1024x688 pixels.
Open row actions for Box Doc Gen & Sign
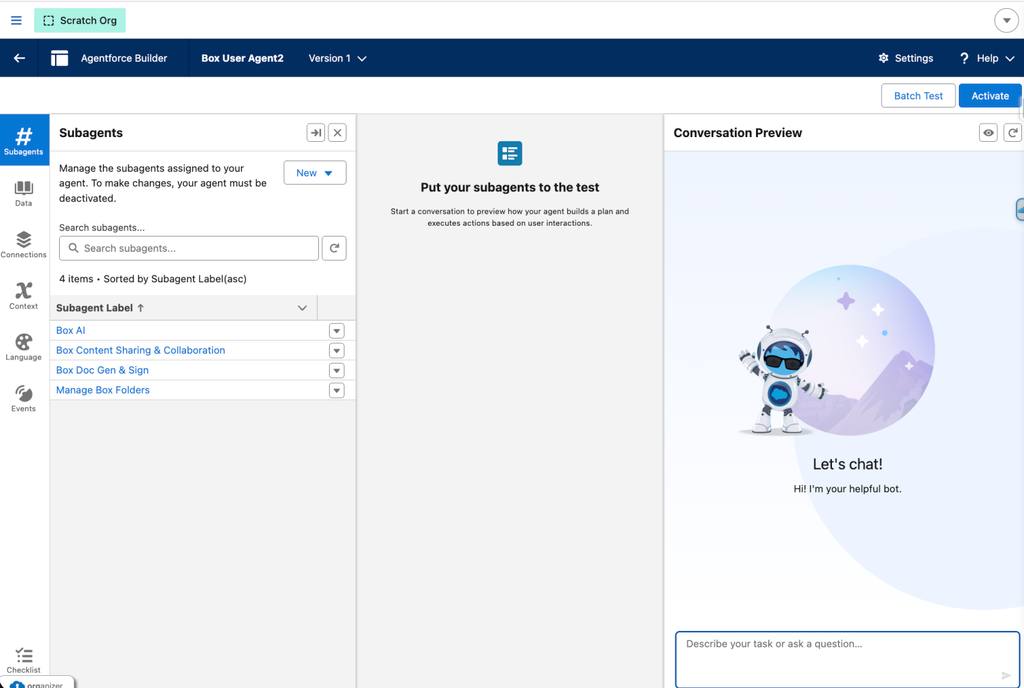point(336,371)
